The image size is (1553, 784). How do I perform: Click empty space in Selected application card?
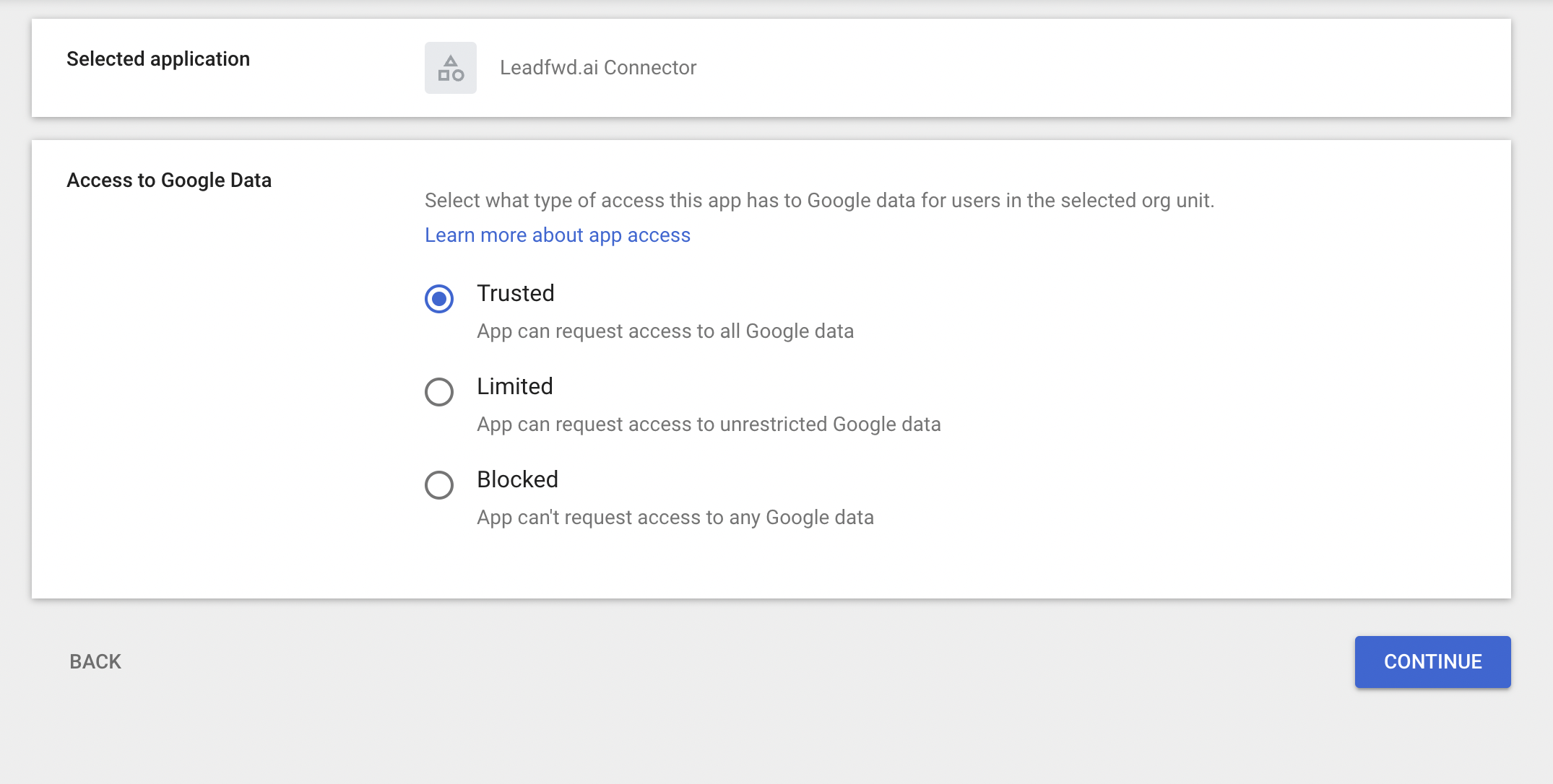(x=1083, y=68)
